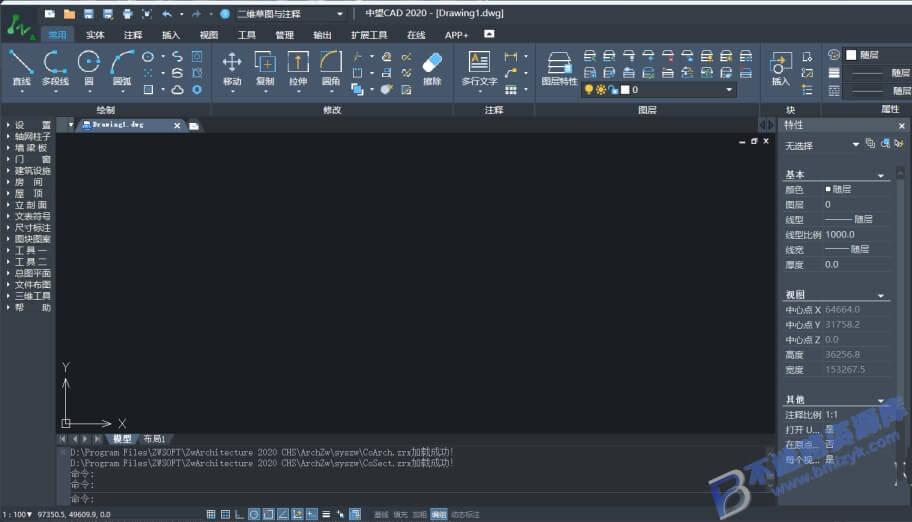Open the 多行文字 multiline text tool
This screenshot has width=912, height=522.
tap(479, 68)
